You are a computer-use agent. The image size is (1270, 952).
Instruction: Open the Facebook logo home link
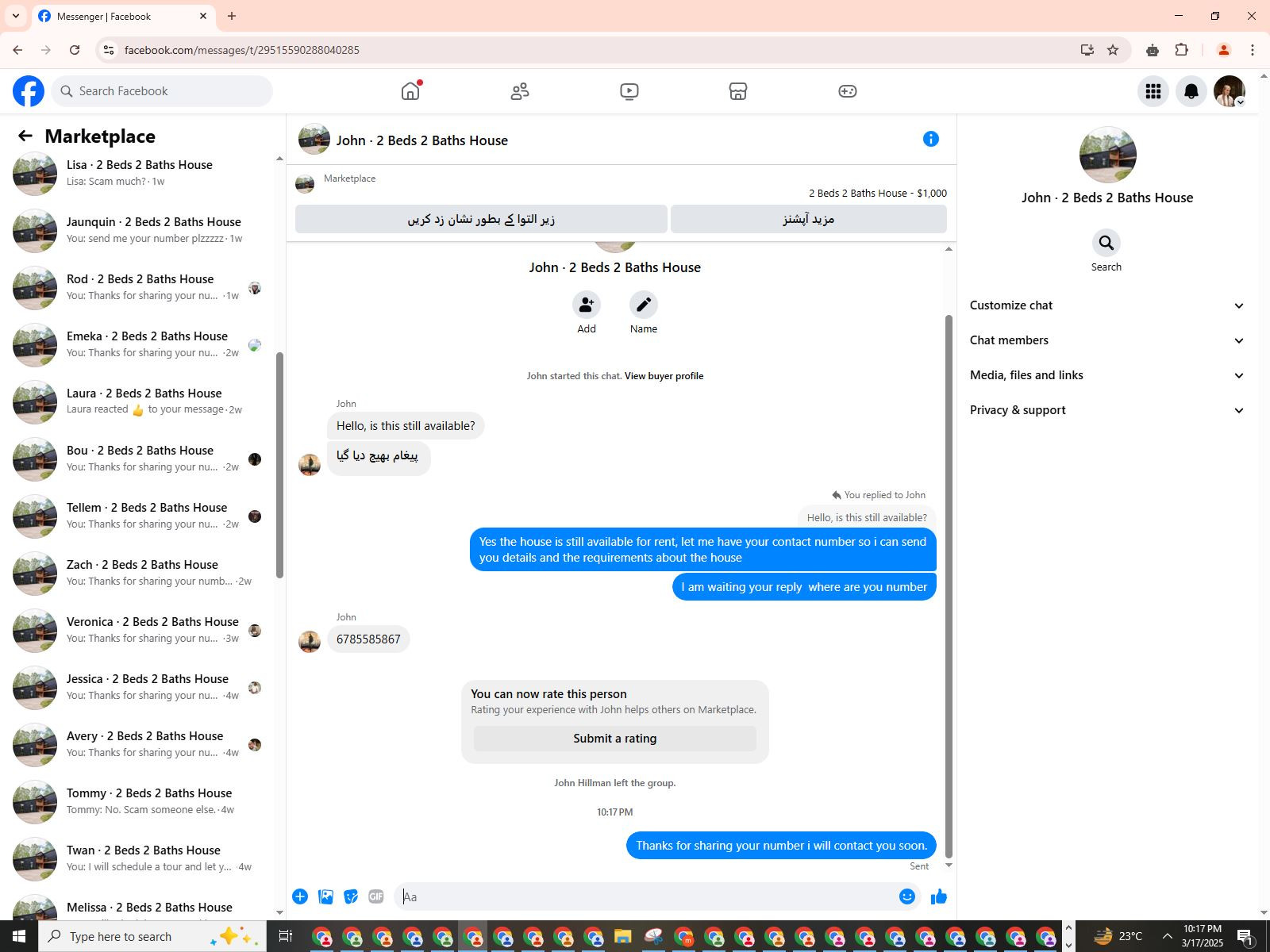pyautogui.click(x=29, y=91)
